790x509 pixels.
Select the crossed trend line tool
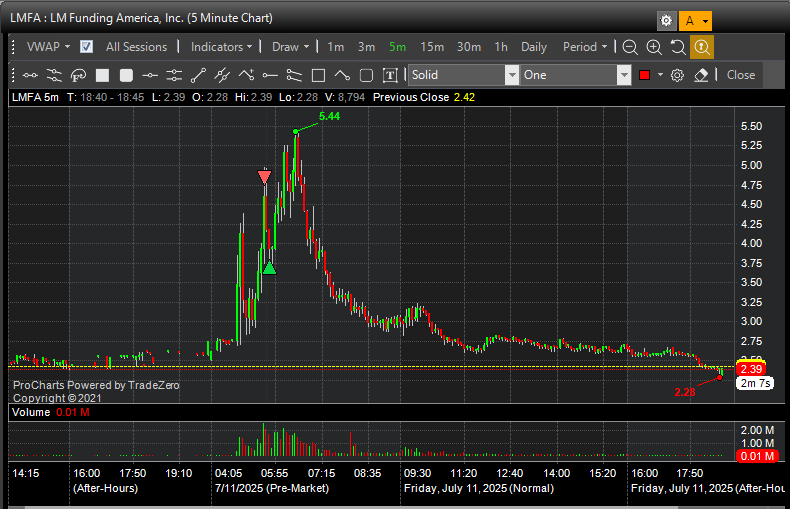click(x=222, y=75)
